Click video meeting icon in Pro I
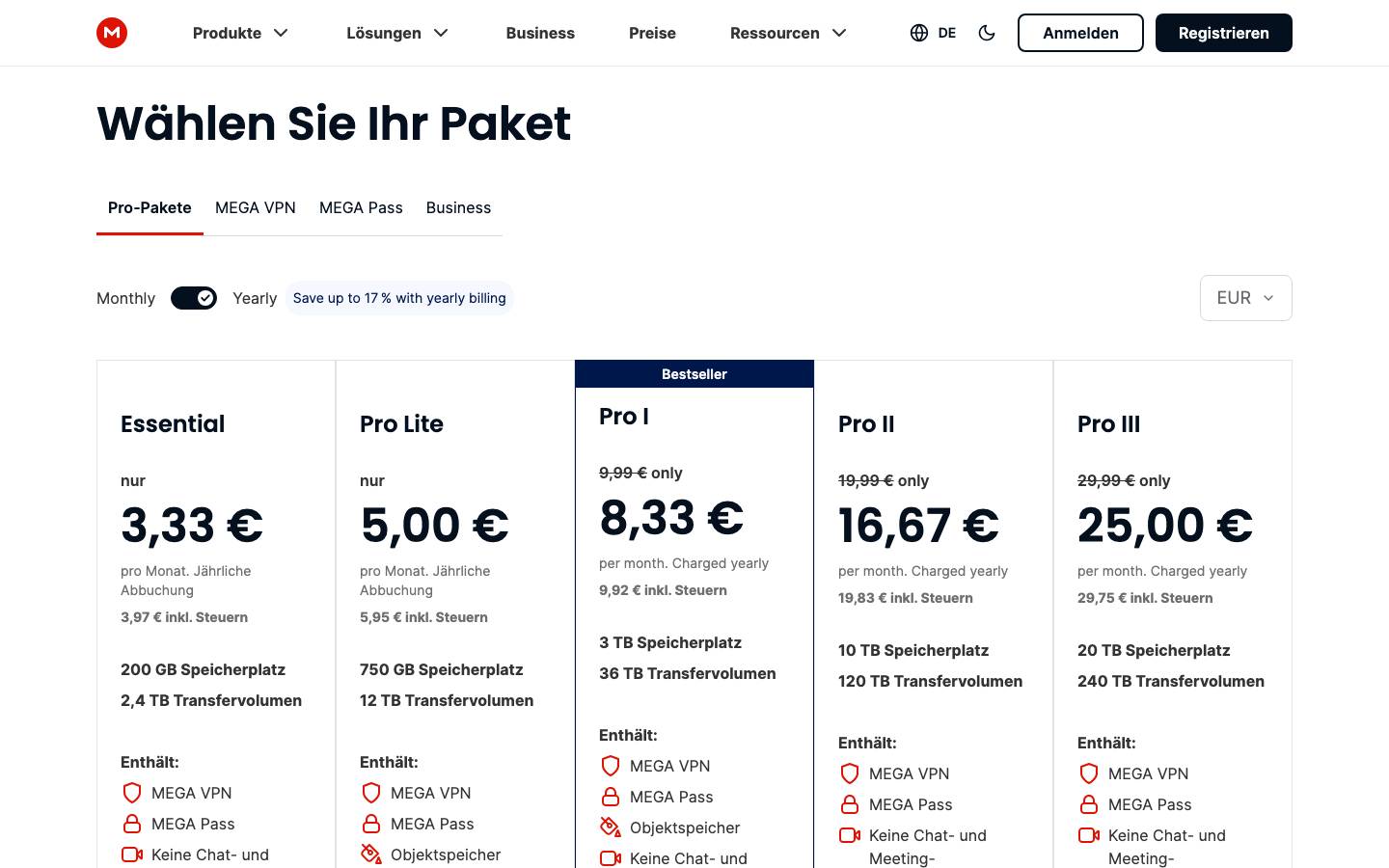This screenshot has width=1389, height=868. [611, 858]
